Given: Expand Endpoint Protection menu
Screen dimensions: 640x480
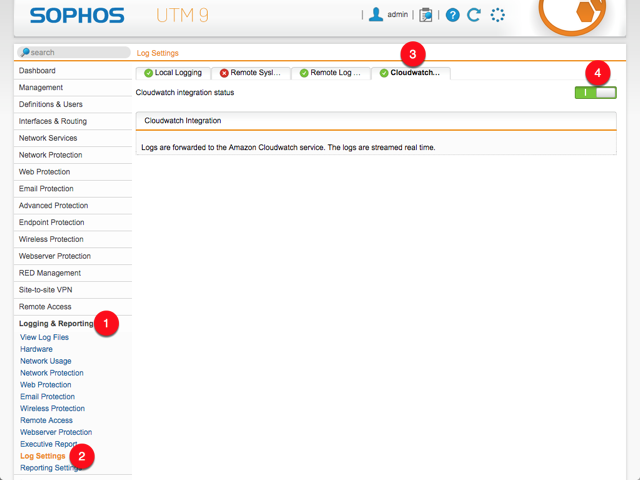Looking at the screenshot, I should tap(73, 222).
